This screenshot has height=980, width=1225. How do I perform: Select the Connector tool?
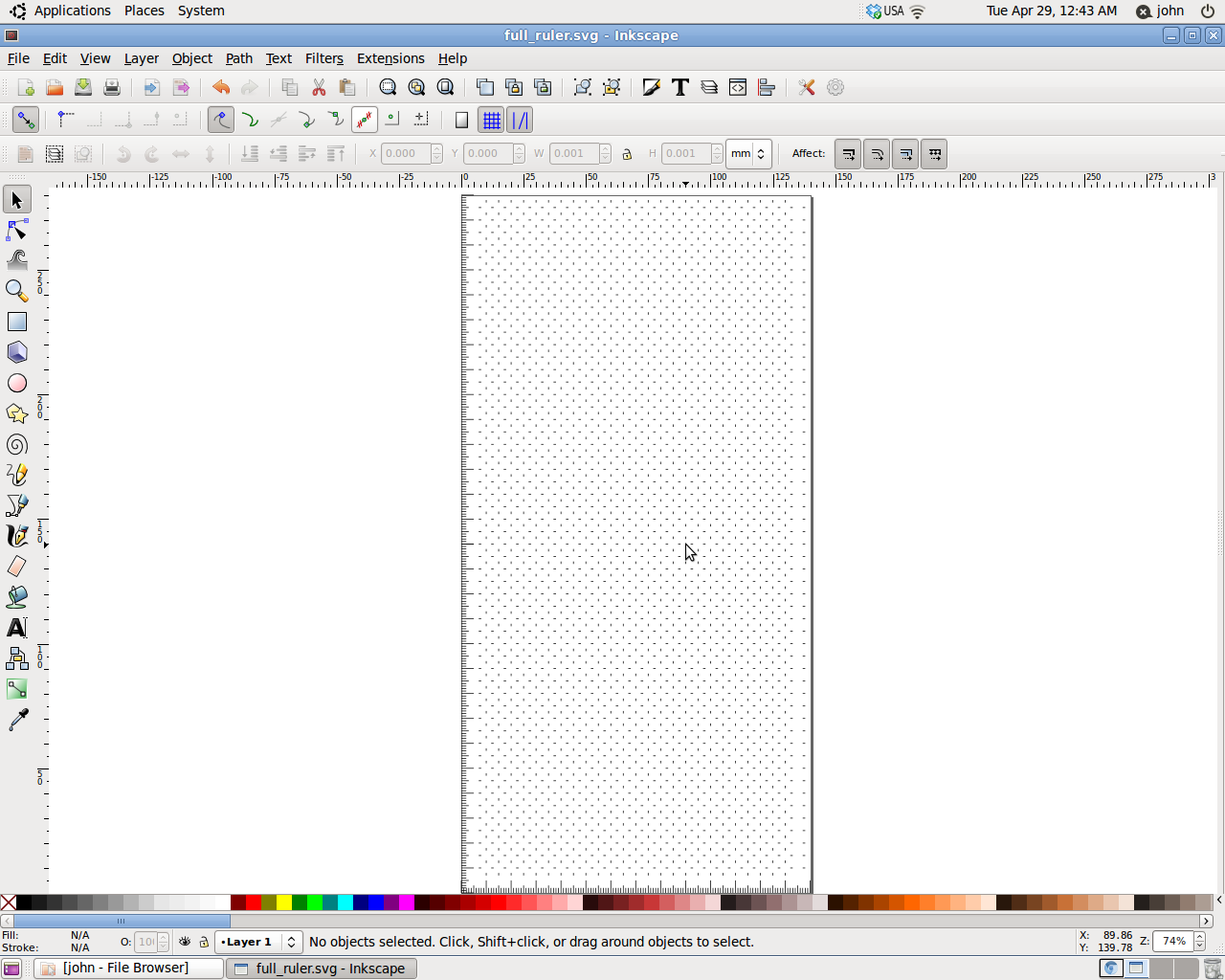point(17,658)
